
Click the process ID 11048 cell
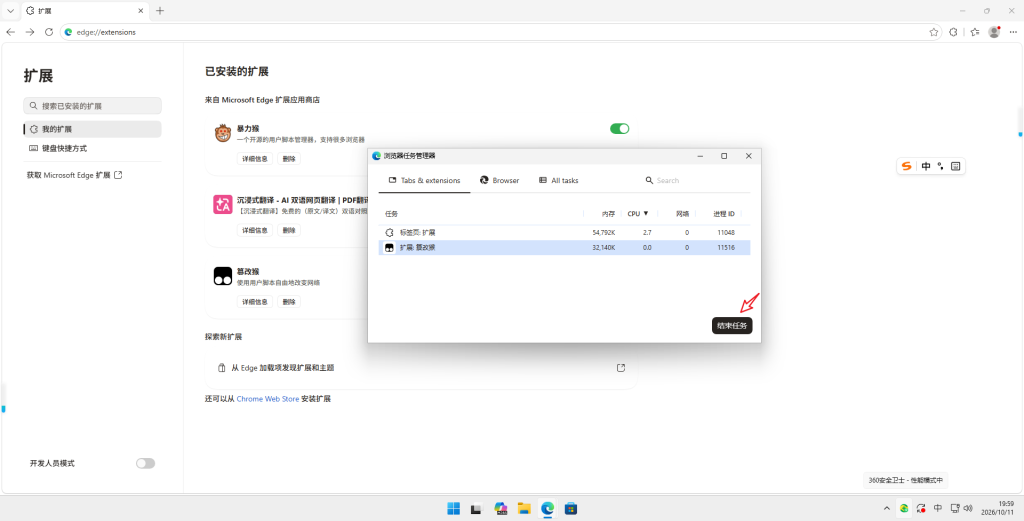(726, 232)
